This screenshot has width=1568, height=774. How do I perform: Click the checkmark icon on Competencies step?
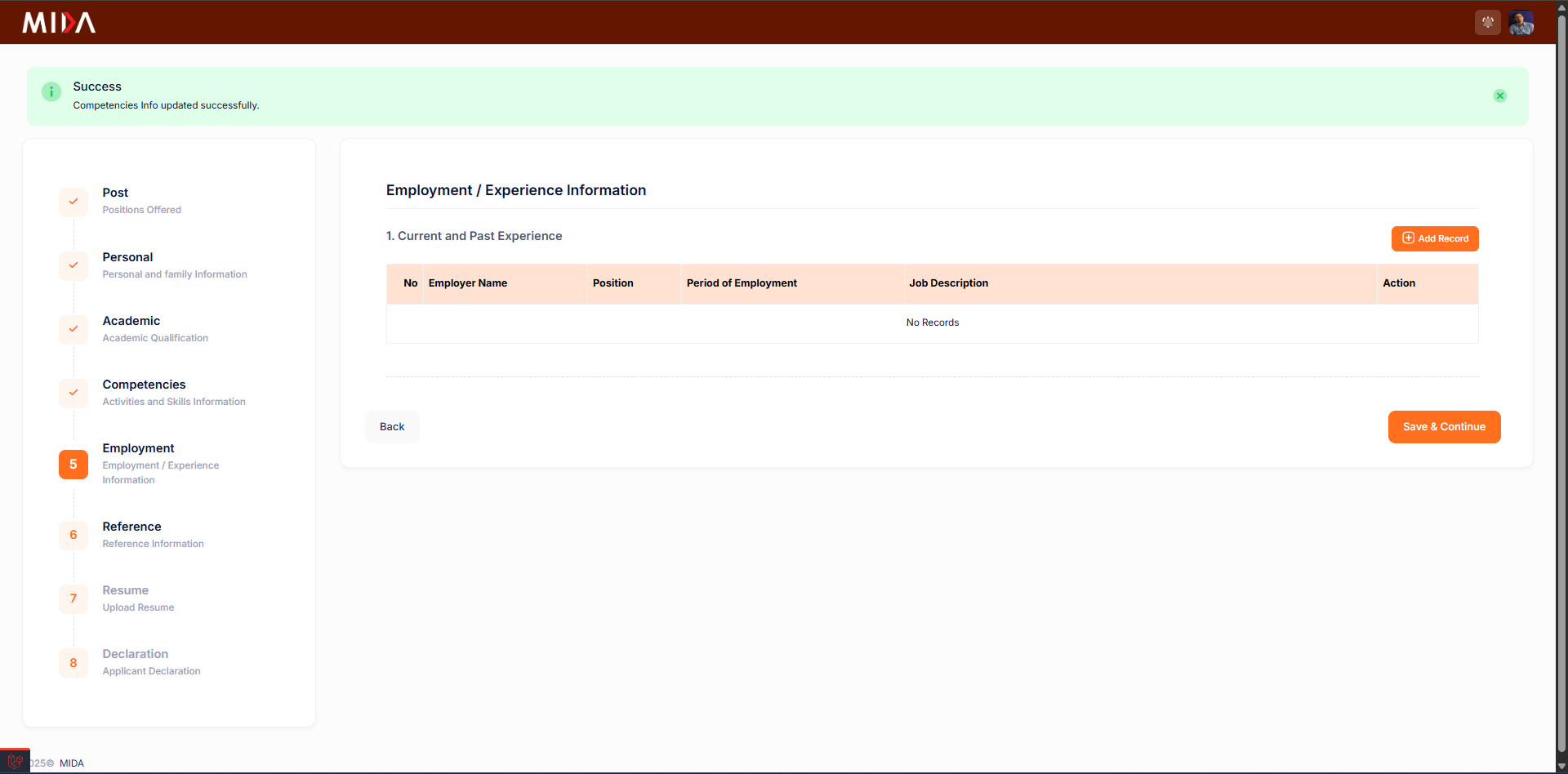coord(73,393)
